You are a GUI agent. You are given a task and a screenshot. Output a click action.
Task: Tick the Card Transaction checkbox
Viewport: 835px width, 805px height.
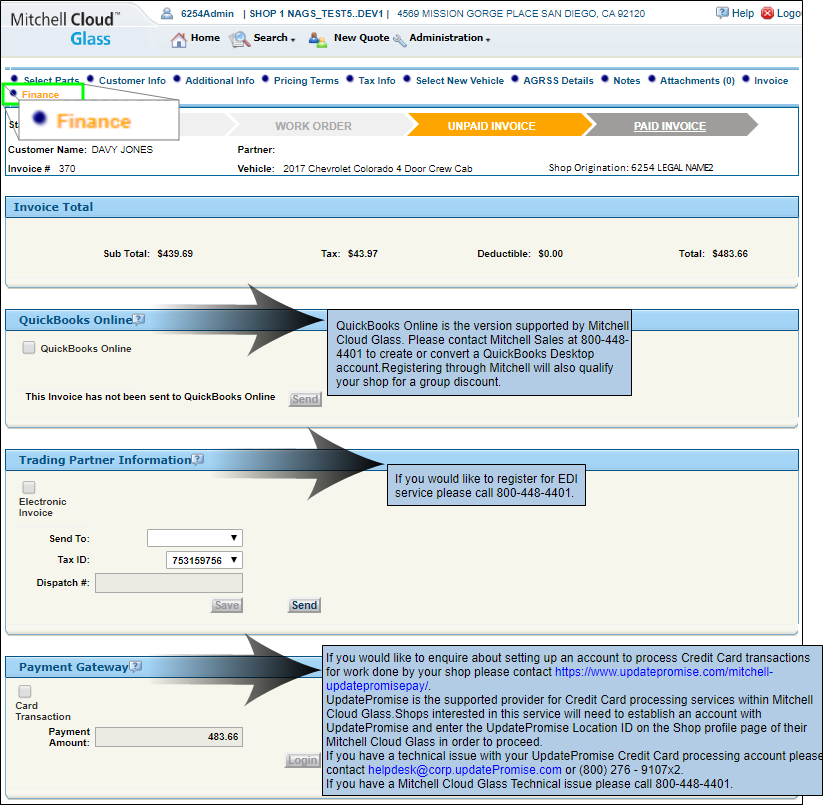tap(25, 691)
